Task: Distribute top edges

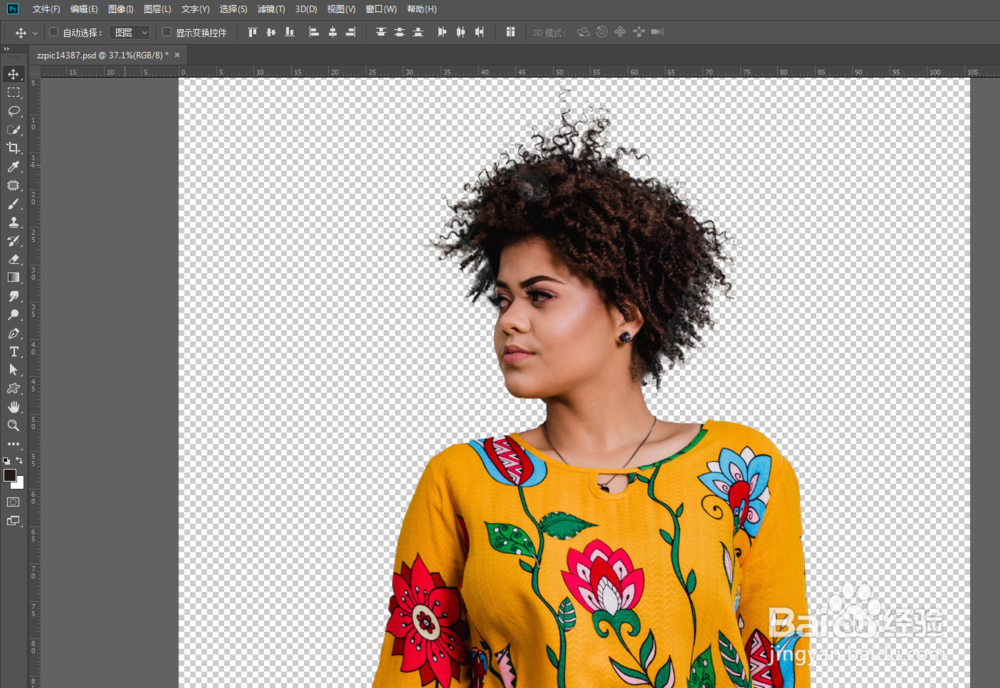Action: (x=381, y=32)
